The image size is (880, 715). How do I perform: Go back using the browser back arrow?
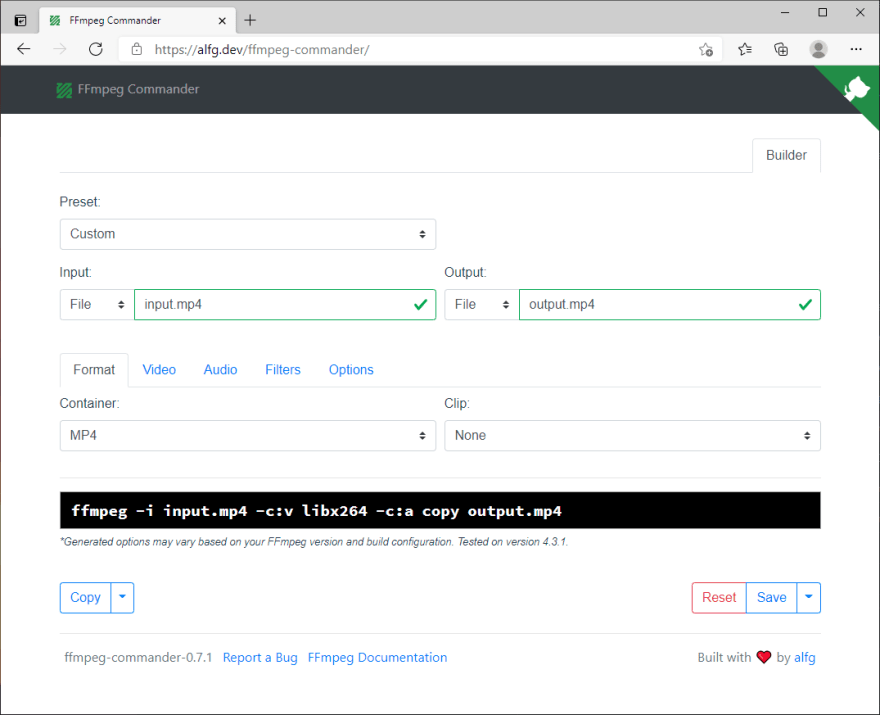click(24, 49)
